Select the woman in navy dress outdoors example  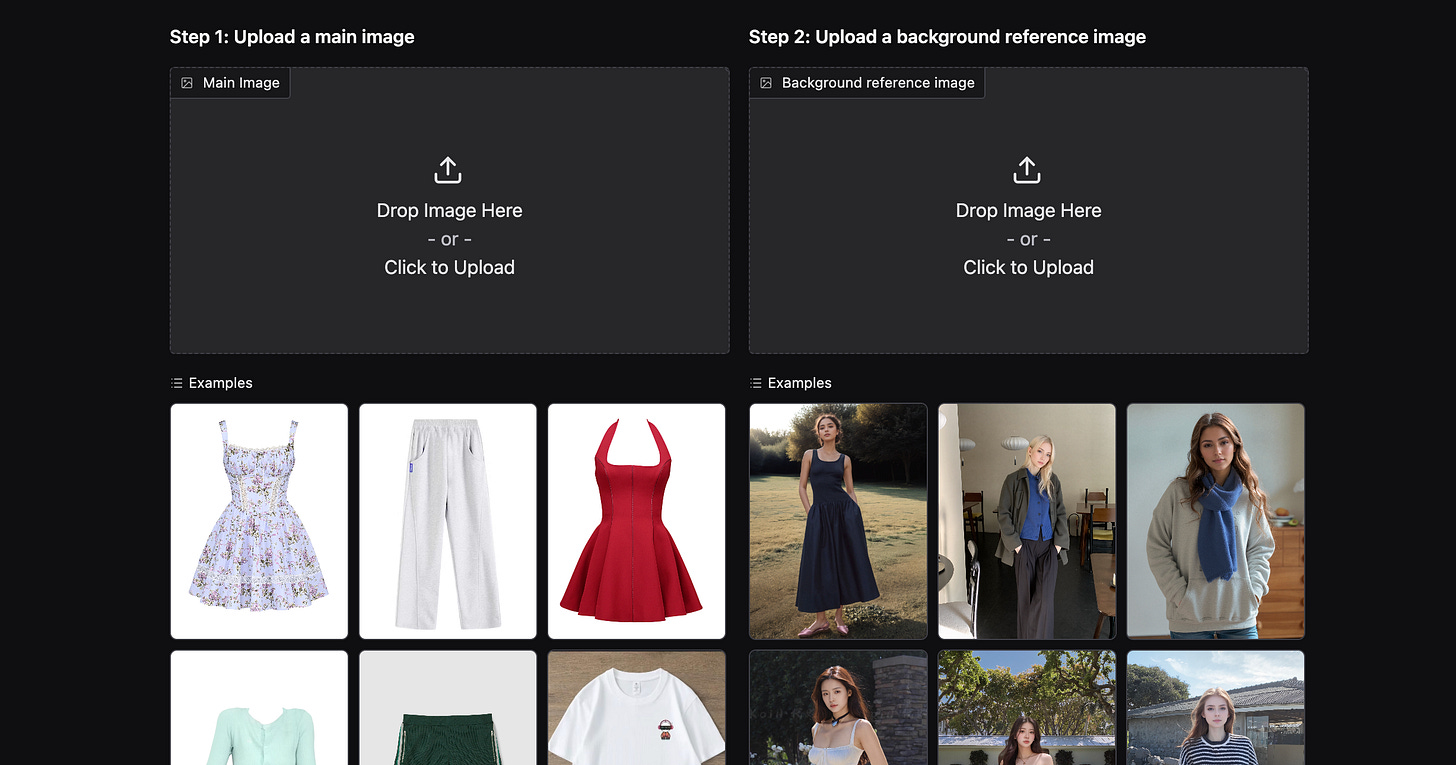click(838, 521)
